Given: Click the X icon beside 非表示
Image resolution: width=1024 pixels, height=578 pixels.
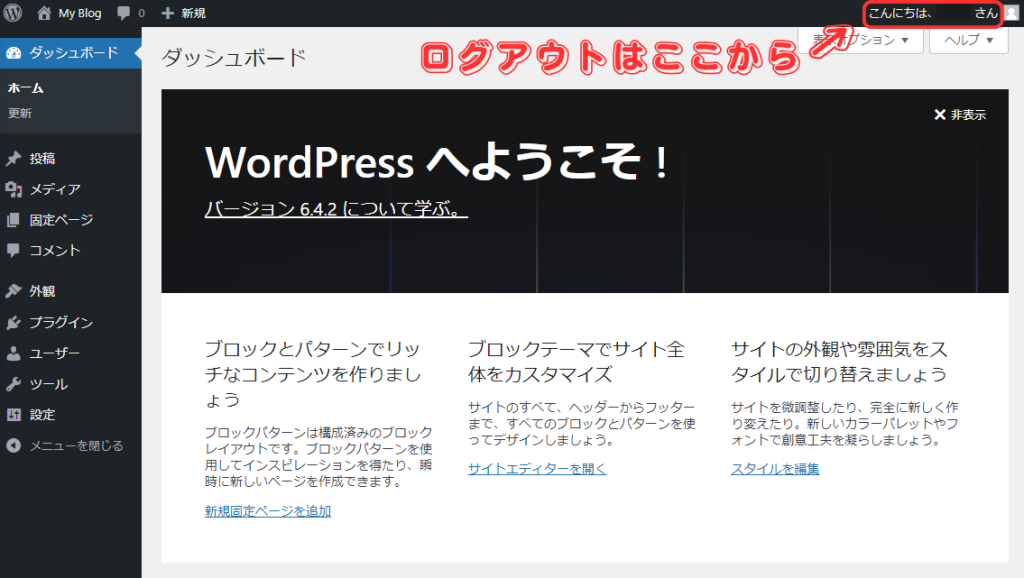Looking at the screenshot, I should coord(940,115).
